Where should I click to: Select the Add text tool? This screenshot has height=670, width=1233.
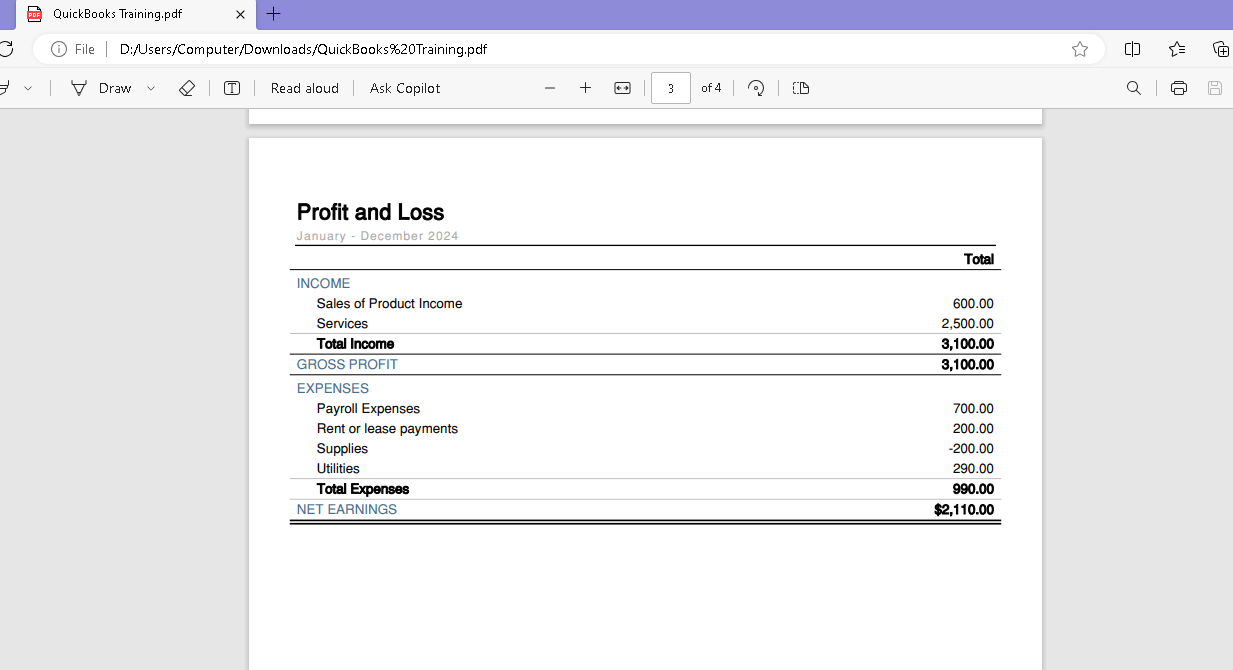(232, 88)
